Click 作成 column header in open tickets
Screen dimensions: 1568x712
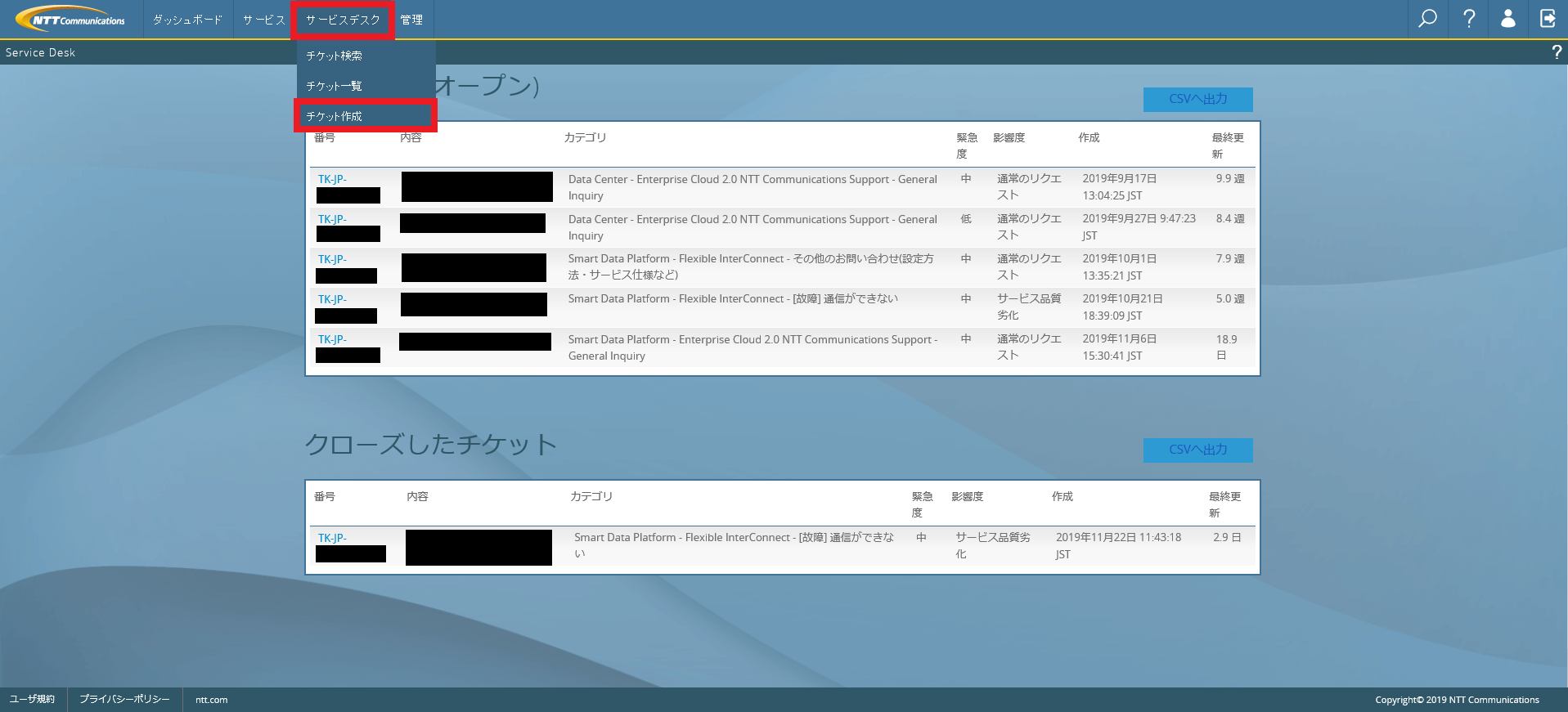tap(1089, 137)
